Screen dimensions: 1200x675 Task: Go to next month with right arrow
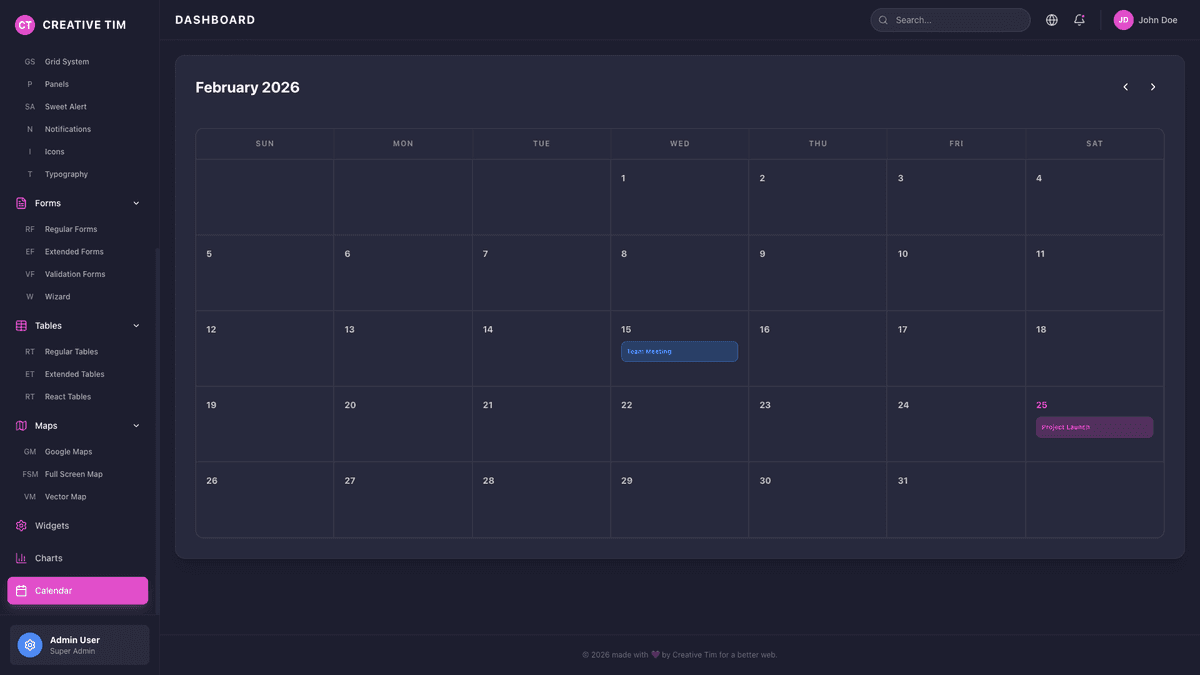tap(1152, 87)
